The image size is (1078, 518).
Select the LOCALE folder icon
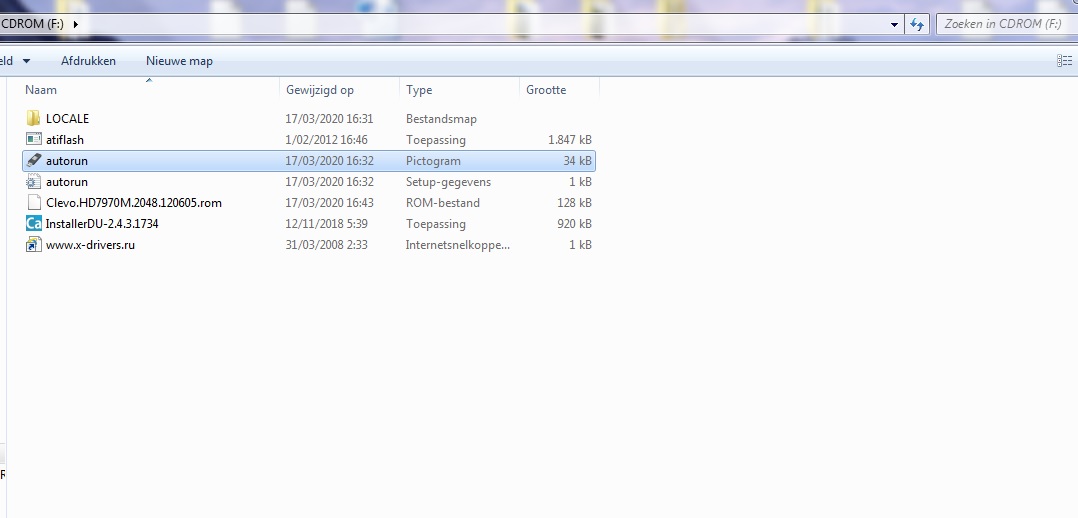tap(34, 118)
